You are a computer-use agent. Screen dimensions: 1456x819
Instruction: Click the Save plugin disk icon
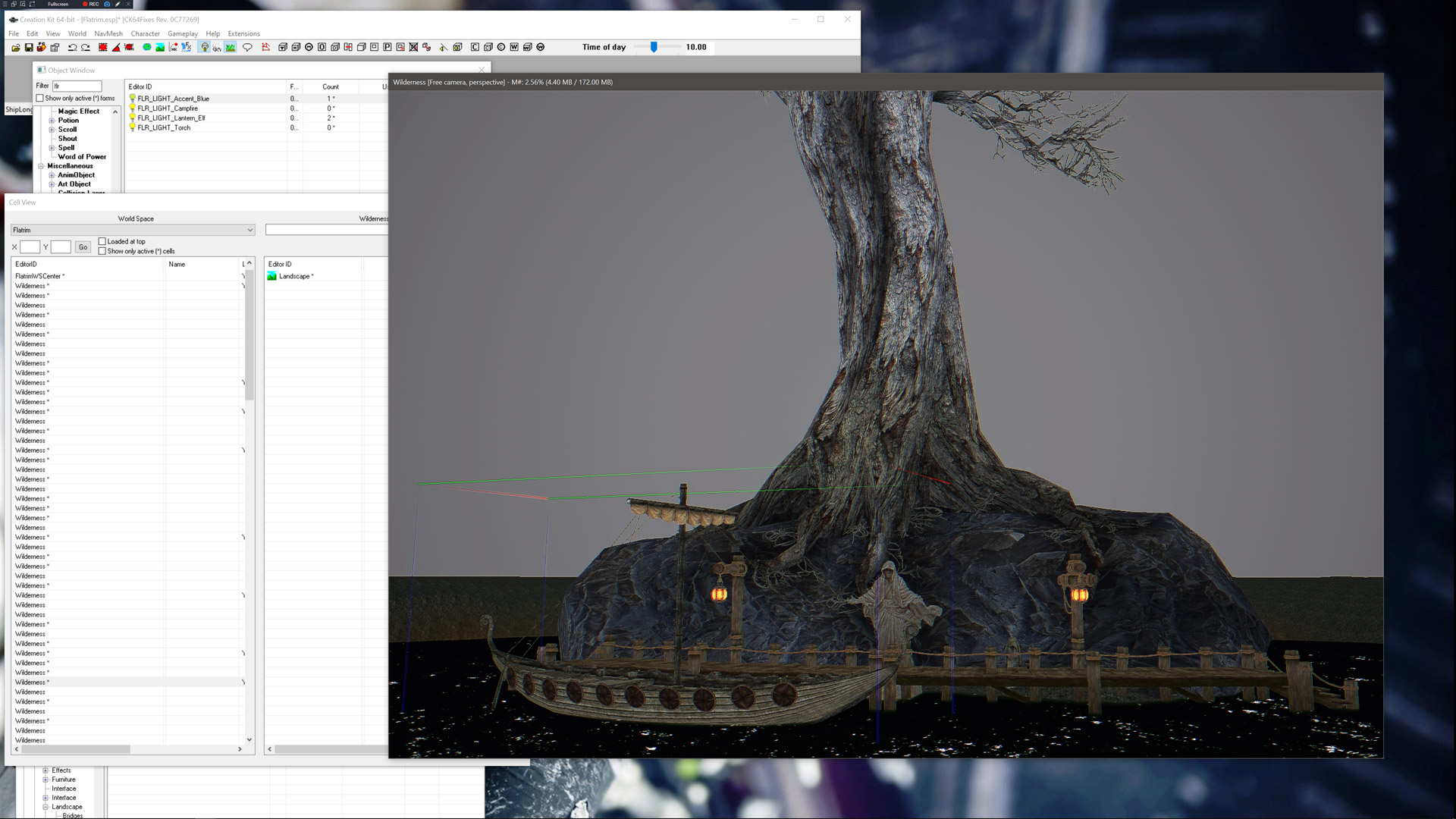(x=29, y=47)
